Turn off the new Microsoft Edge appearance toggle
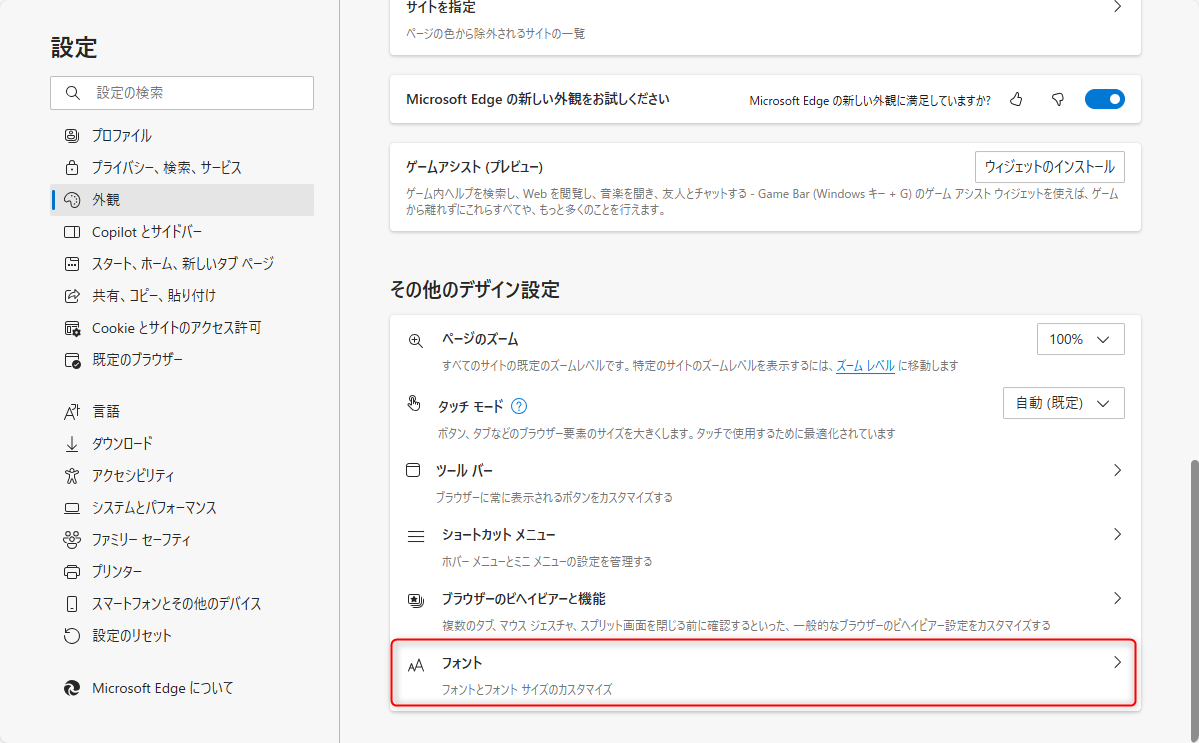The height and width of the screenshot is (743, 1199). (x=1104, y=99)
